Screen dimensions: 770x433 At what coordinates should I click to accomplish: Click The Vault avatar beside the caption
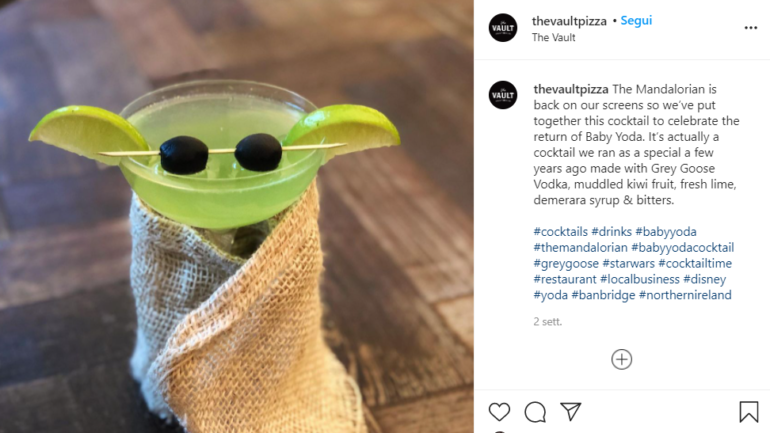[x=503, y=95]
